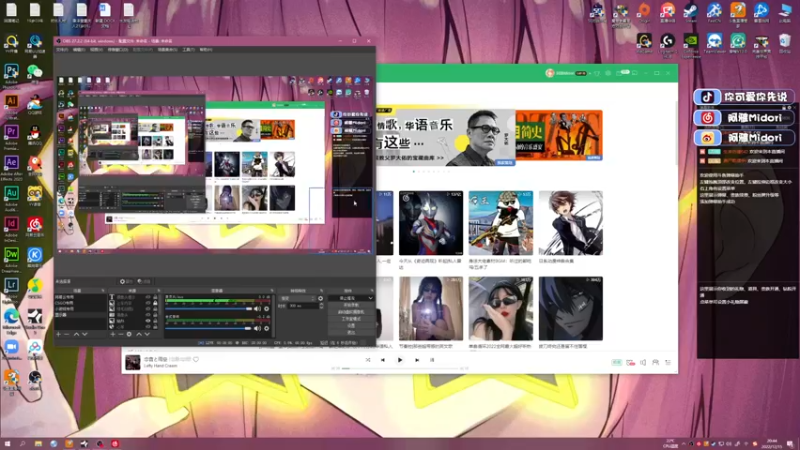This screenshot has height=450, width=800.
Task: Click 开始录制 in OBS controls
Action: tap(351, 305)
